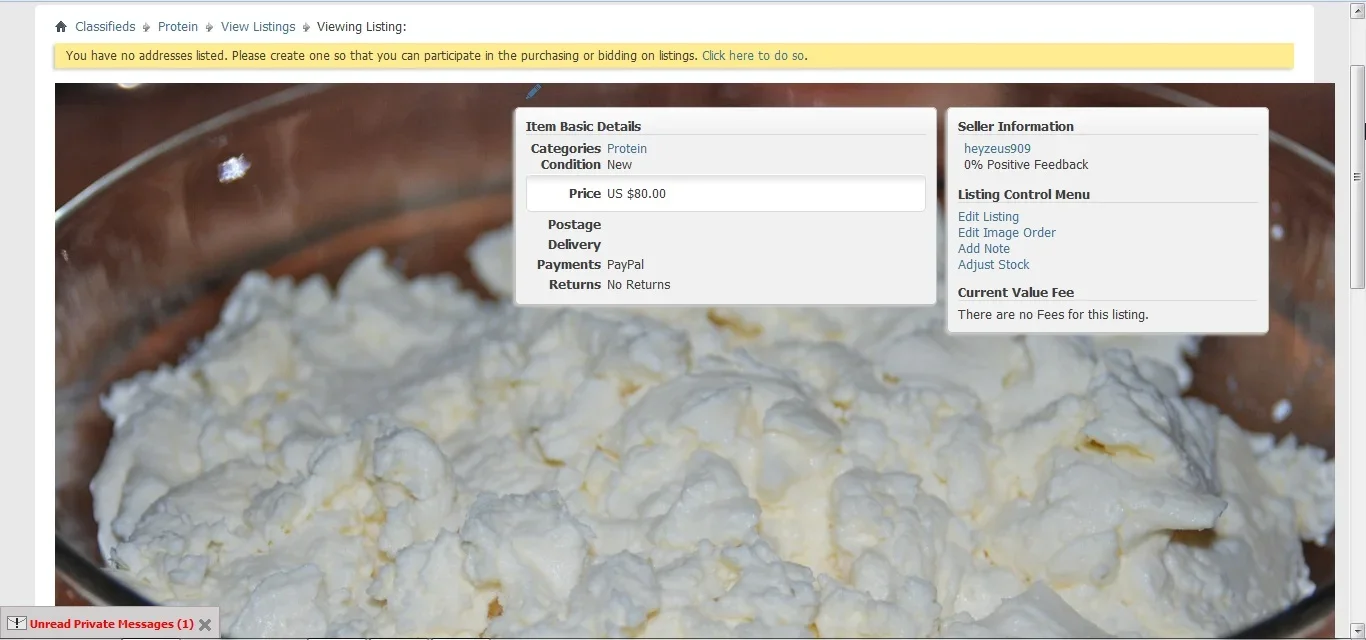This screenshot has height=640, width=1366.
Task: Click the 'Listing Control Menu' heading
Action: 1024,195
